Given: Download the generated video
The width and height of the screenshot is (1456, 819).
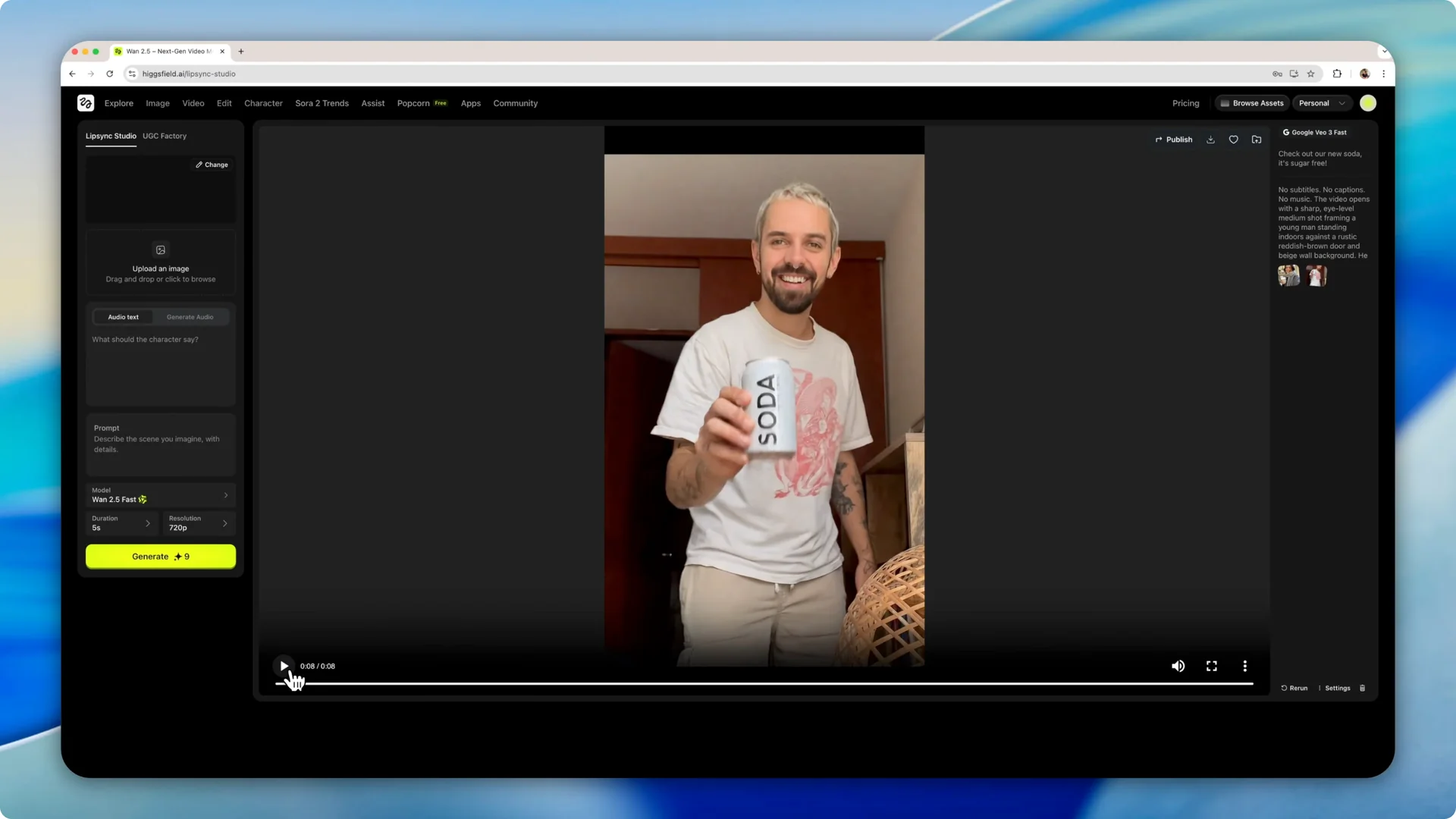Looking at the screenshot, I should 1210,140.
